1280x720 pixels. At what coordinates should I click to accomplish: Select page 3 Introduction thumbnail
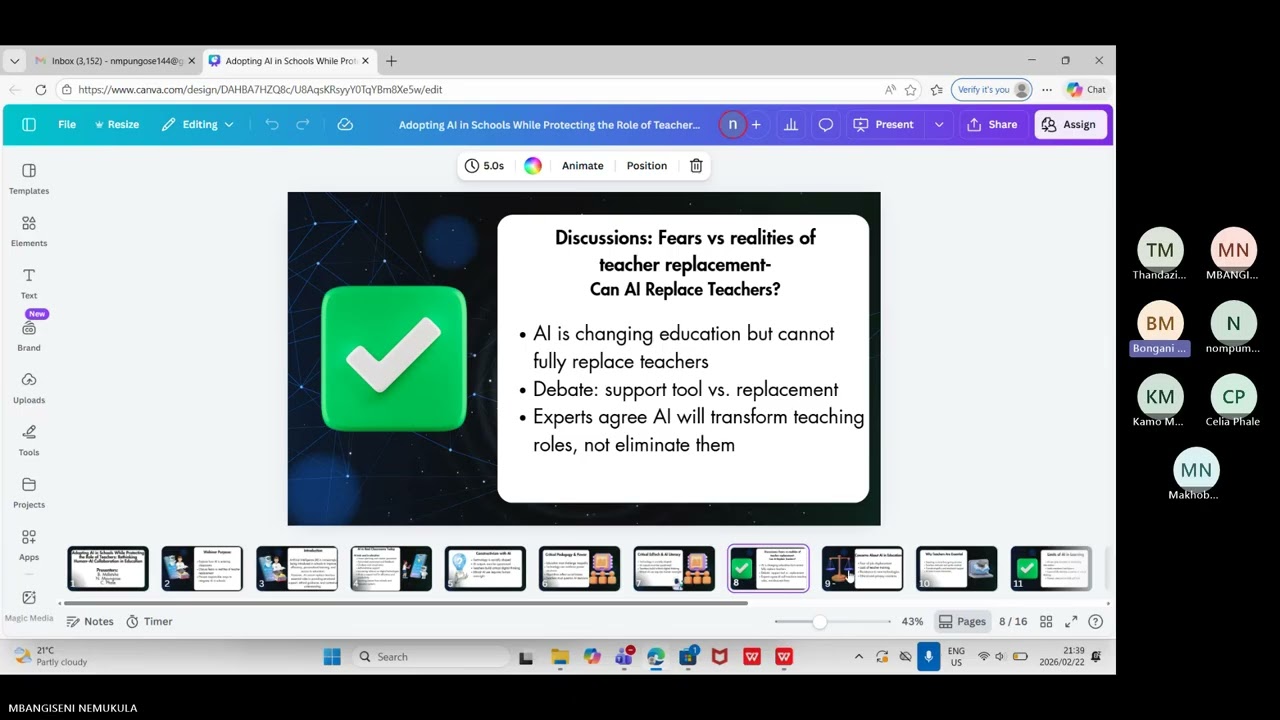[x=297, y=568]
